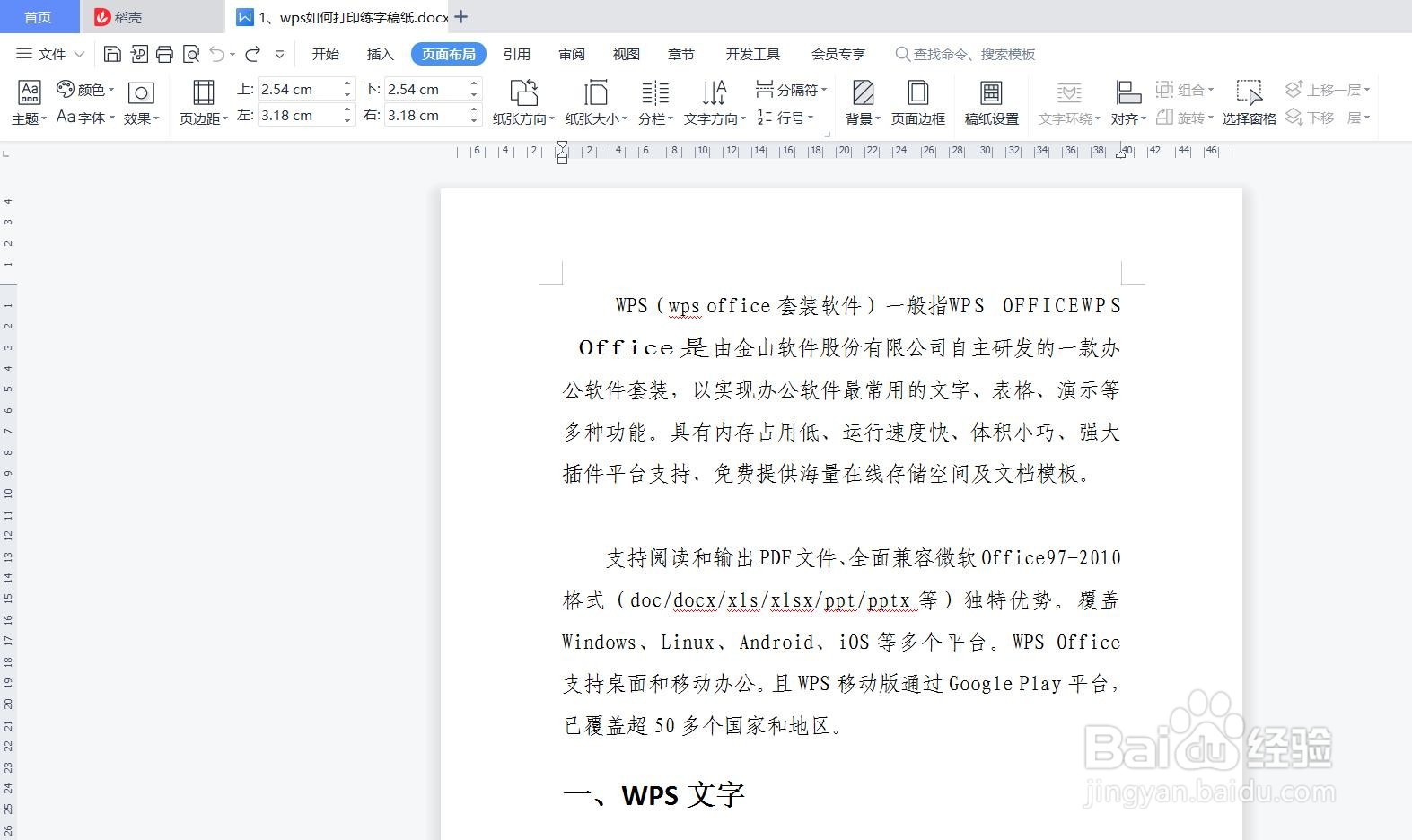
Task: Click the 纸张方向 orientation icon
Action: [523, 92]
